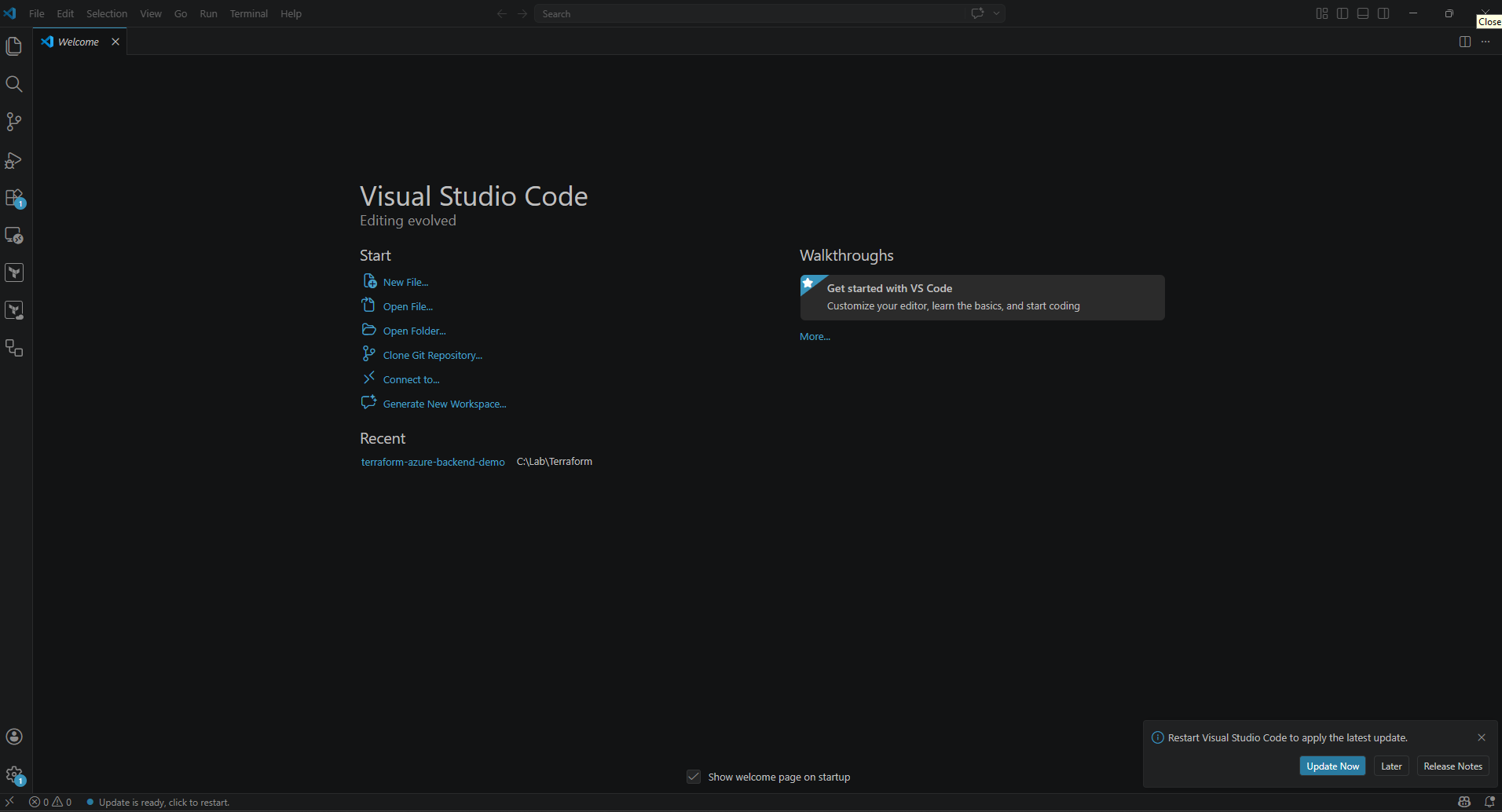Click the Copilot status icon in status bar
The image size is (1502, 812).
click(x=1464, y=802)
